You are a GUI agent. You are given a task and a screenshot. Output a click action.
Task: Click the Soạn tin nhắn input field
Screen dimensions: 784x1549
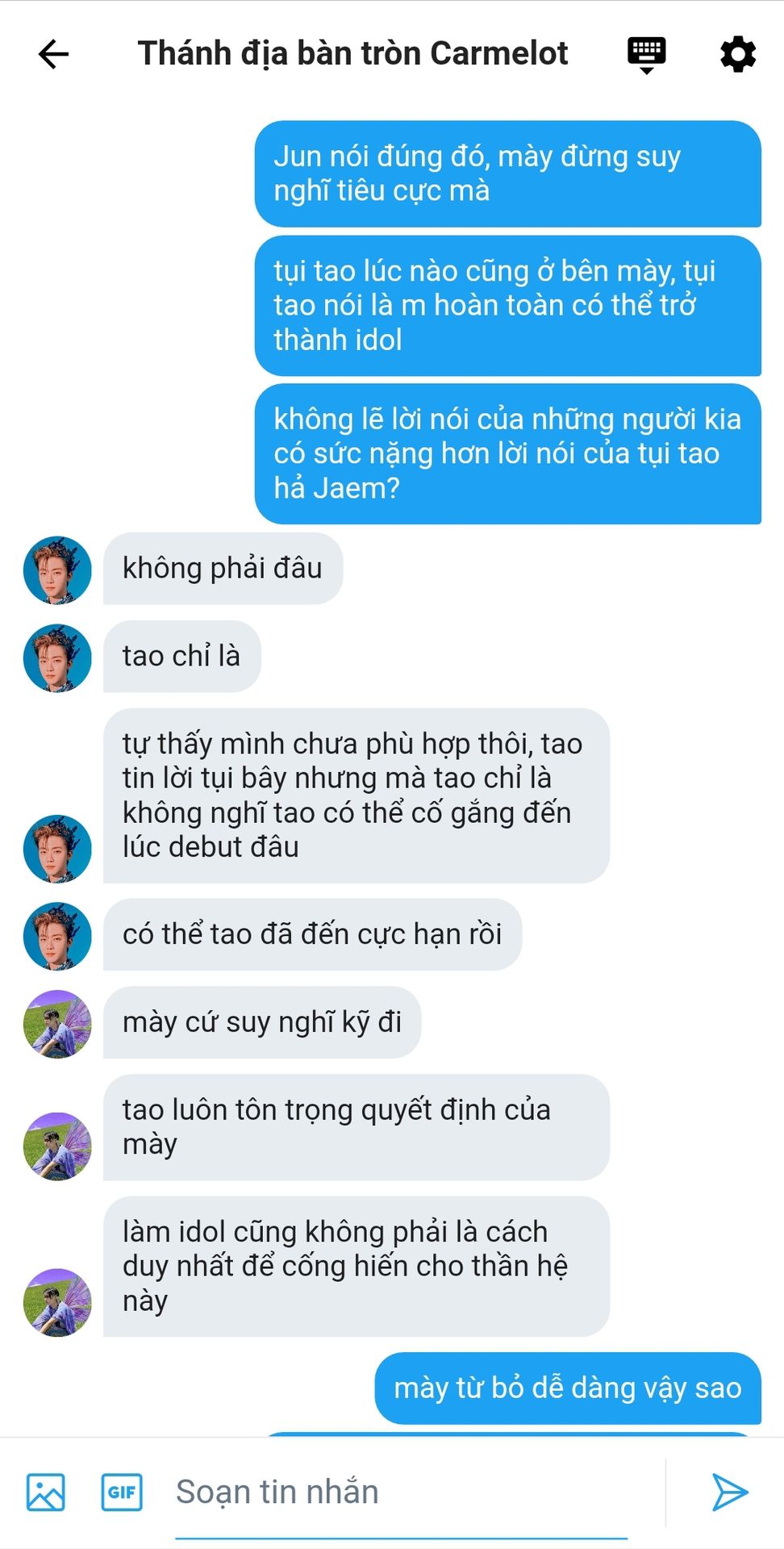click(402, 1492)
